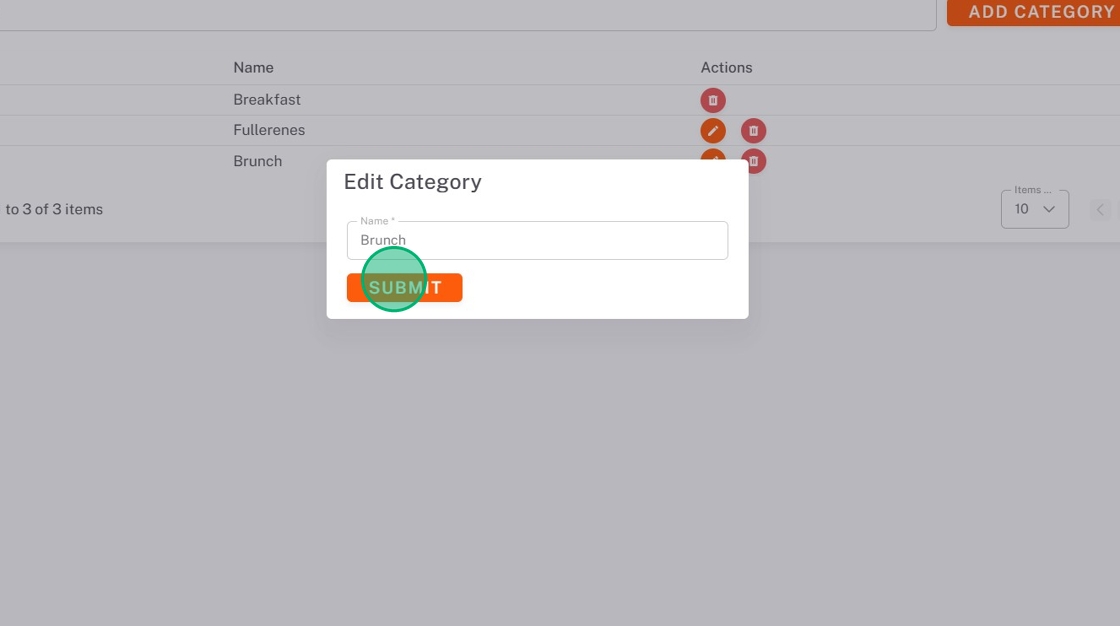This screenshot has height=626, width=1120.
Task: Delete the Breakfast category via trash icon
Action: [x=713, y=100]
